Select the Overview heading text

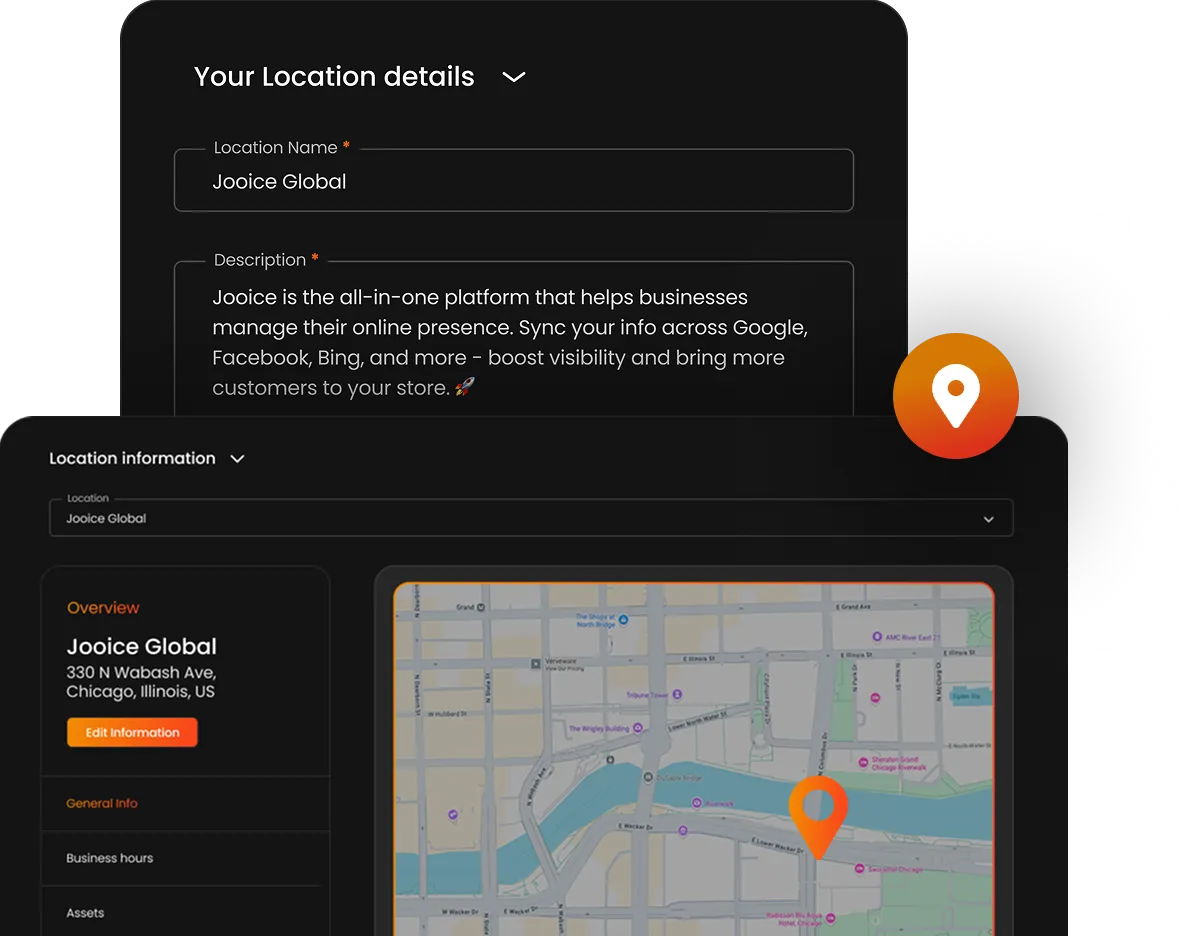tap(103, 607)
